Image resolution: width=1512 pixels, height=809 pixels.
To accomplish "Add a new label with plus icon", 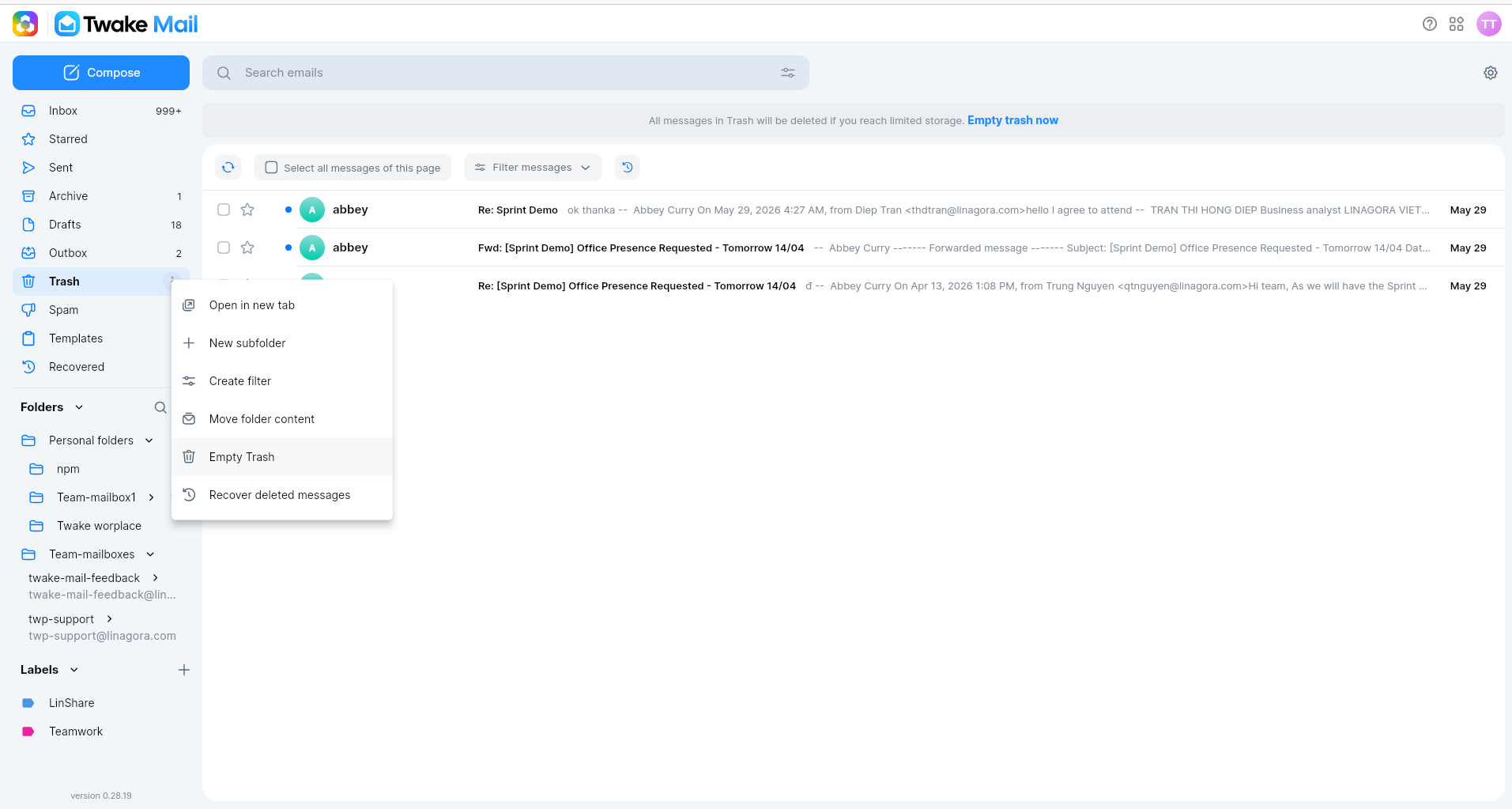I will [x=184, y=670].
